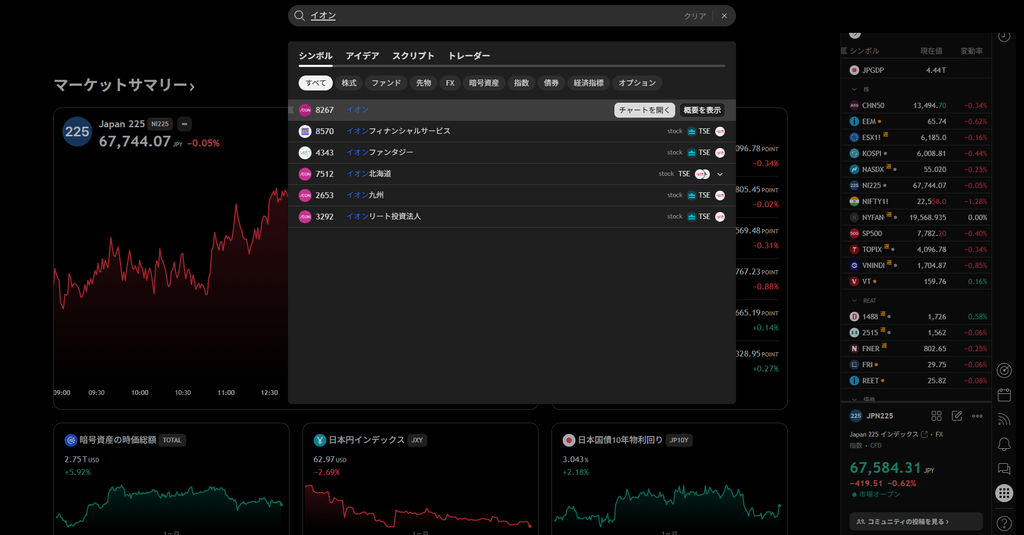Image resolution: width=1024 pixels, height=535 pixels.
Task: Toggle the 指数 filter chip
Action: click(521, 83)
